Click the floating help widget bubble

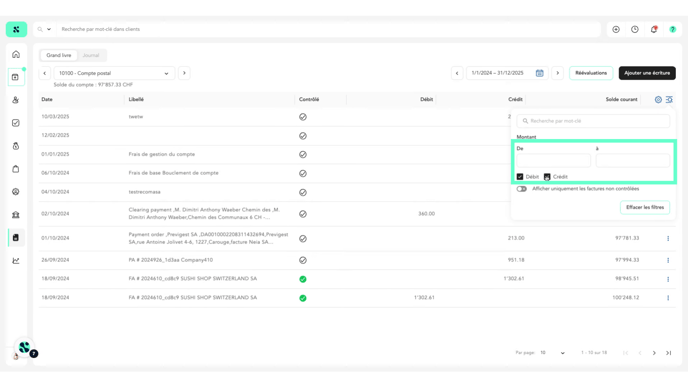(25, 348)
